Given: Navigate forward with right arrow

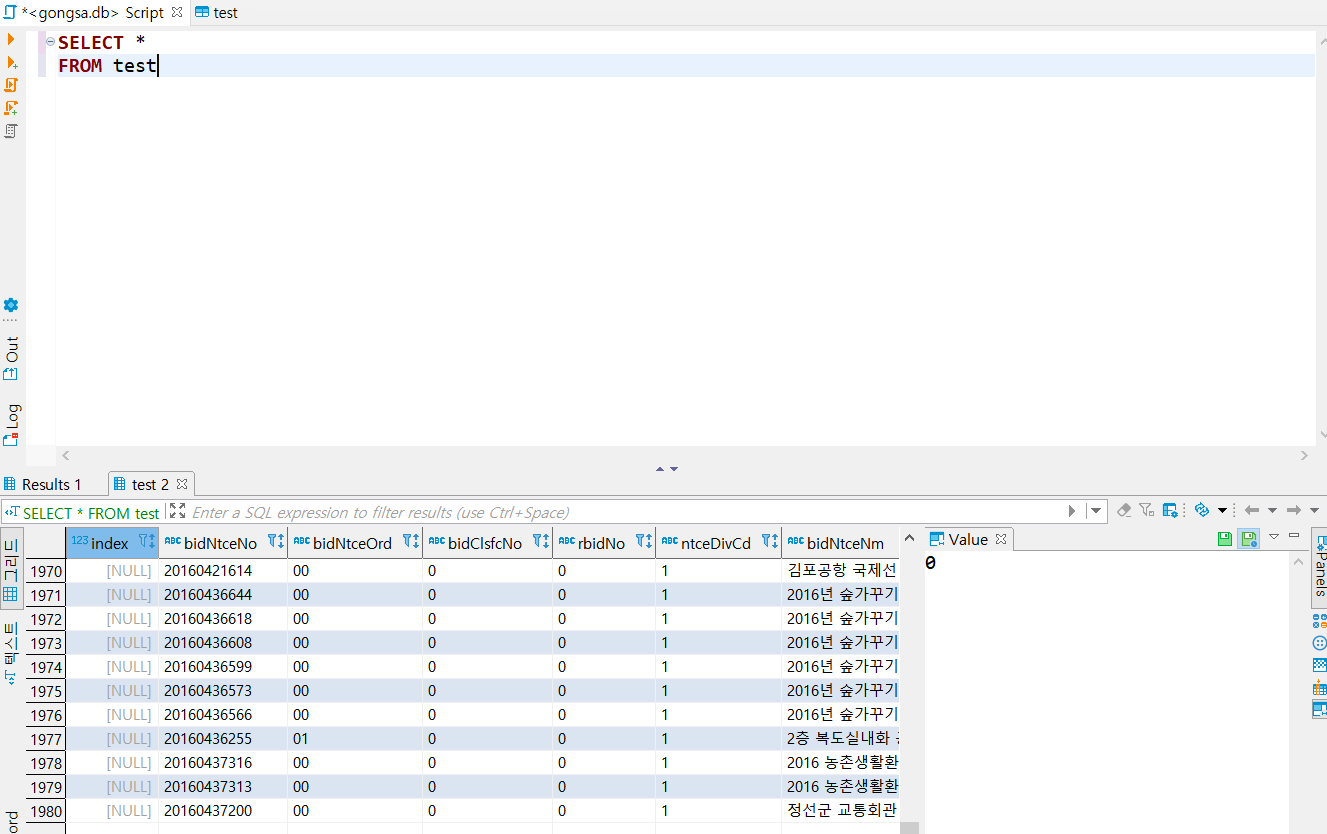Looking at the screenshot, I should pyautogui.click(x=1293, y=510).
